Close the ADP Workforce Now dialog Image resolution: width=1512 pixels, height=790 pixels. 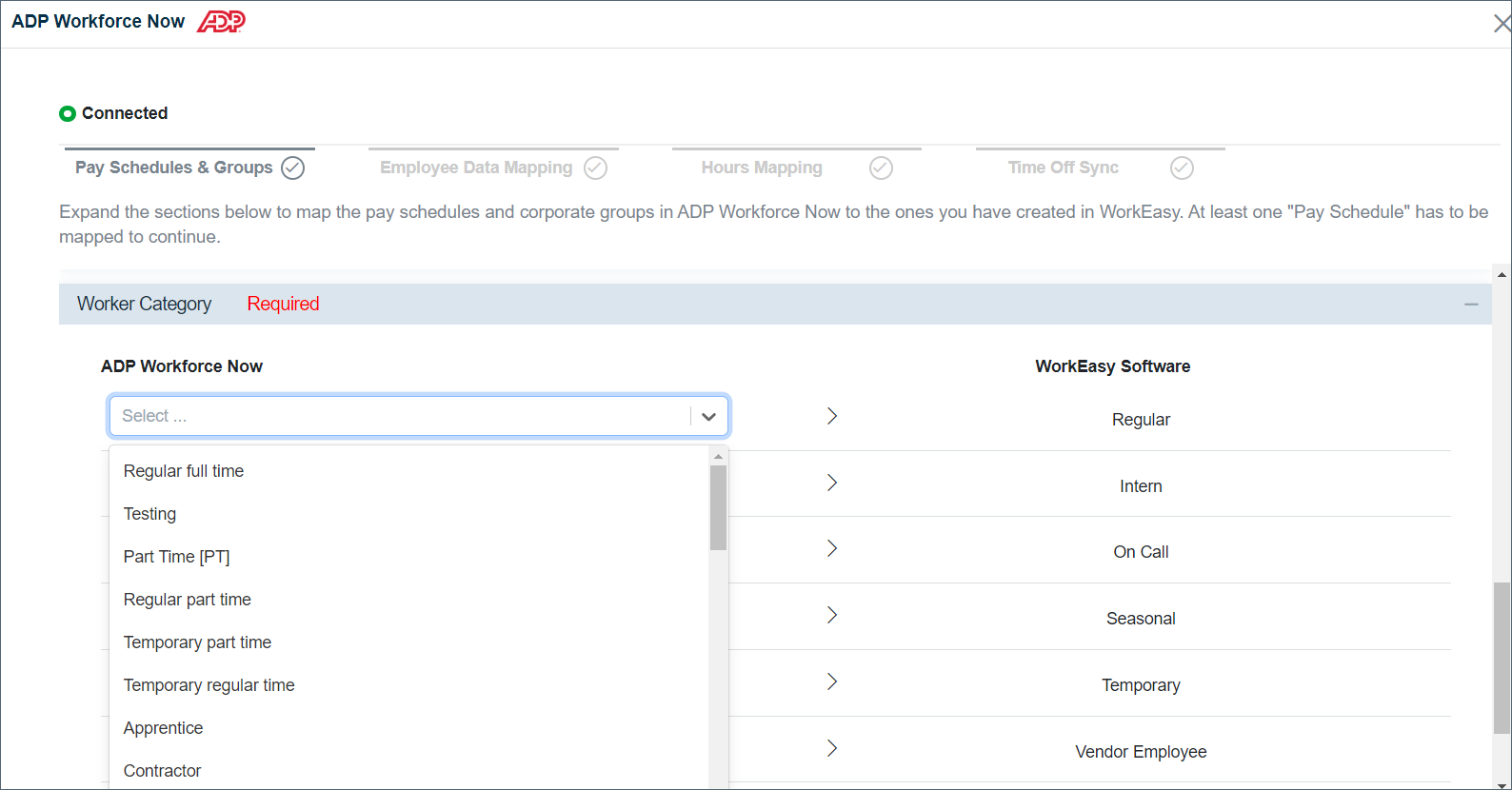[x=1502, y=23]
